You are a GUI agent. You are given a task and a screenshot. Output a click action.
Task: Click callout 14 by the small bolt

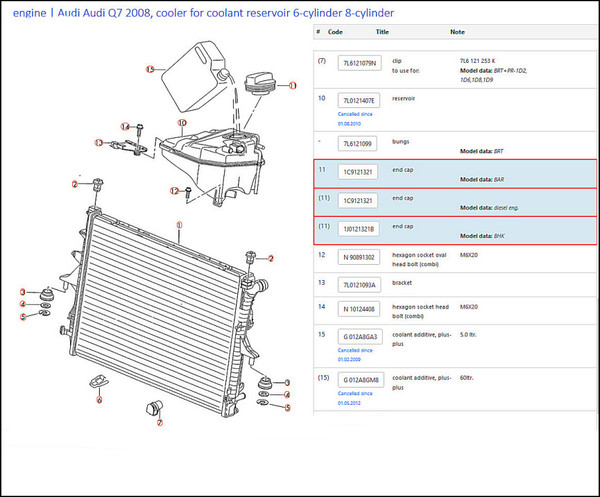point(126,127)
